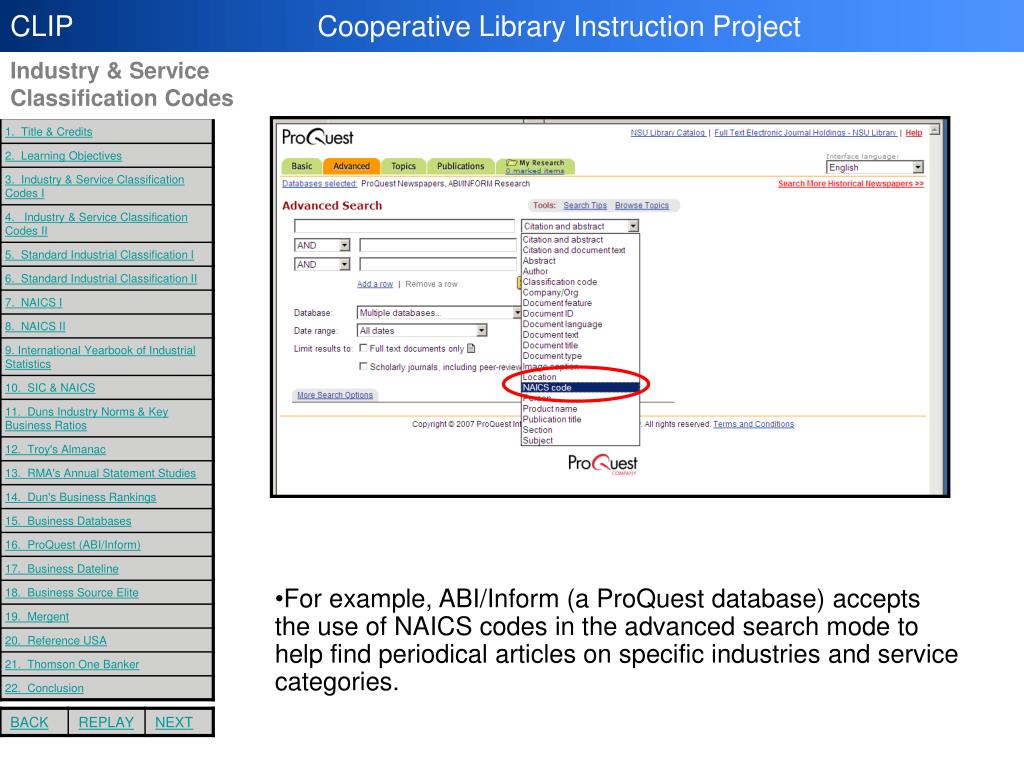Open the Topics tab
Image resolution: width=1024 pixels, height=768 pixels.
pyautogui.click(x=404, y=167)
